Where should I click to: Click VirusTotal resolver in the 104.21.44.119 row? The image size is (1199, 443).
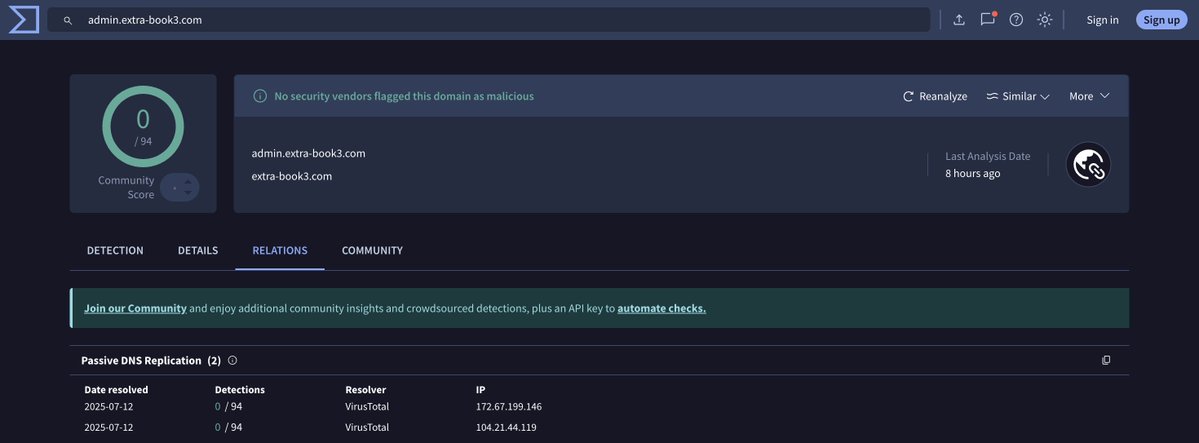[x=367, y=427]
